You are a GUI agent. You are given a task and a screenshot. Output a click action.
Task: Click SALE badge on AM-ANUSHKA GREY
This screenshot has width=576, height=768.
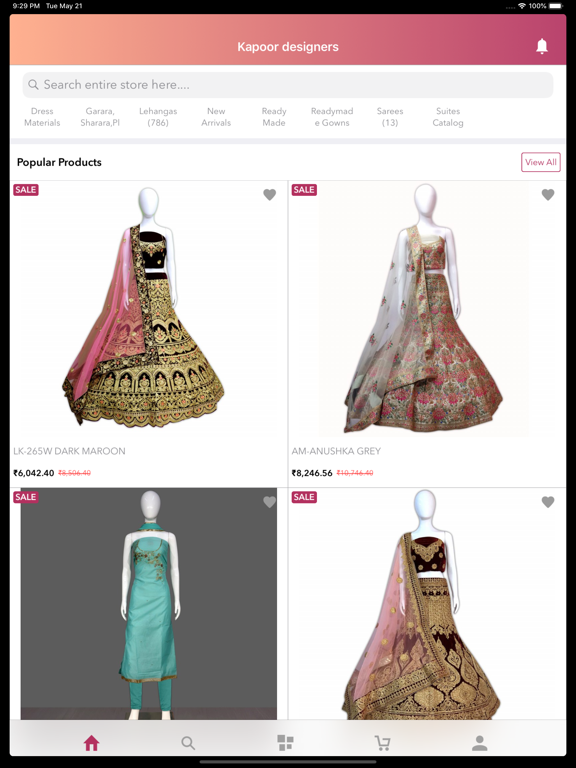coord(304,190)
